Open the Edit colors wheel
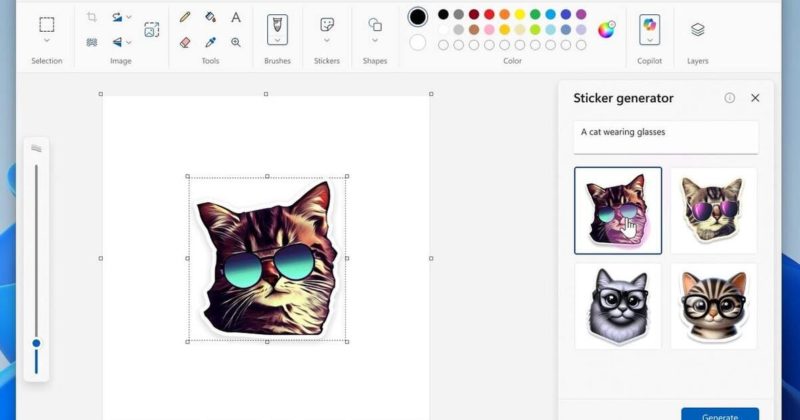 (x=606, y=29)
